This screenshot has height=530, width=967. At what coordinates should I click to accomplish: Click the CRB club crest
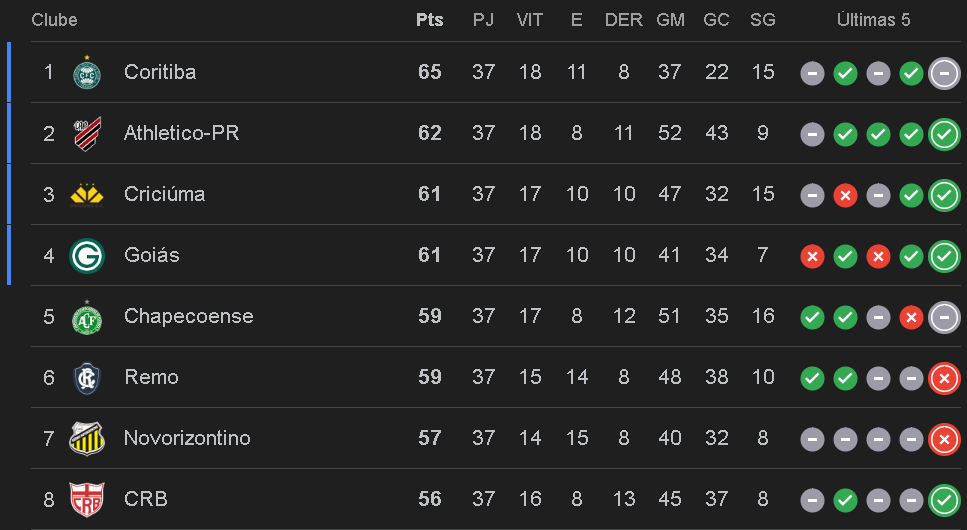87,499
